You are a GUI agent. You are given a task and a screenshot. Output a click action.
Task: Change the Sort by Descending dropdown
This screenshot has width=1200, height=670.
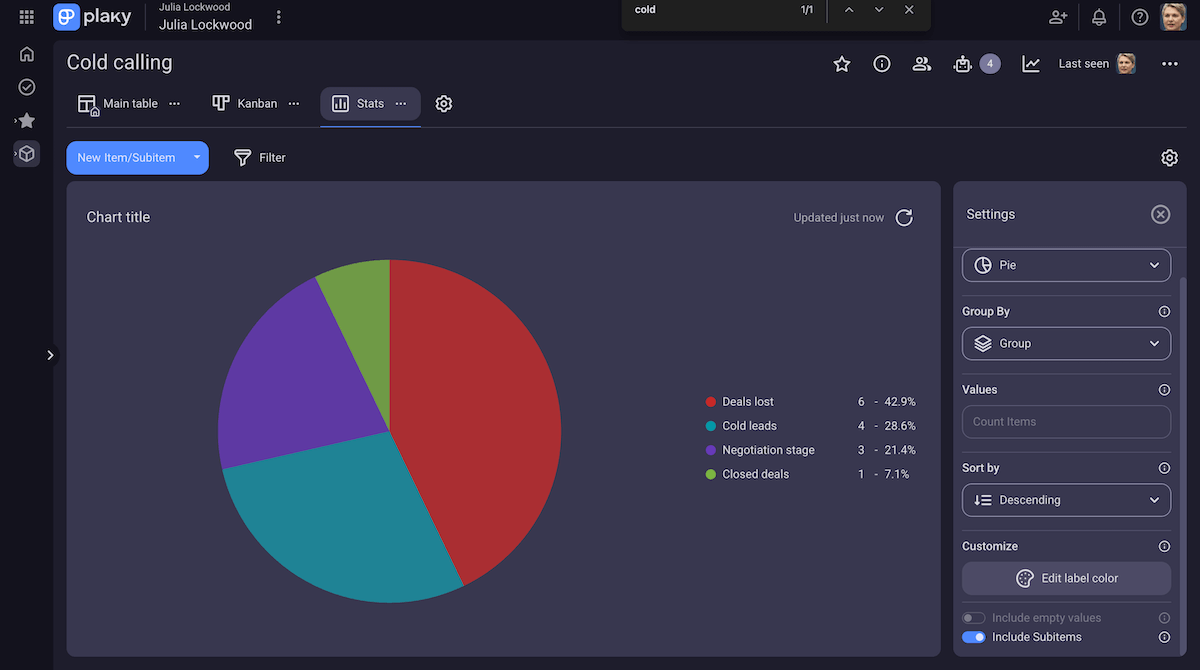pyautogui.click(x=1066, y=499)
